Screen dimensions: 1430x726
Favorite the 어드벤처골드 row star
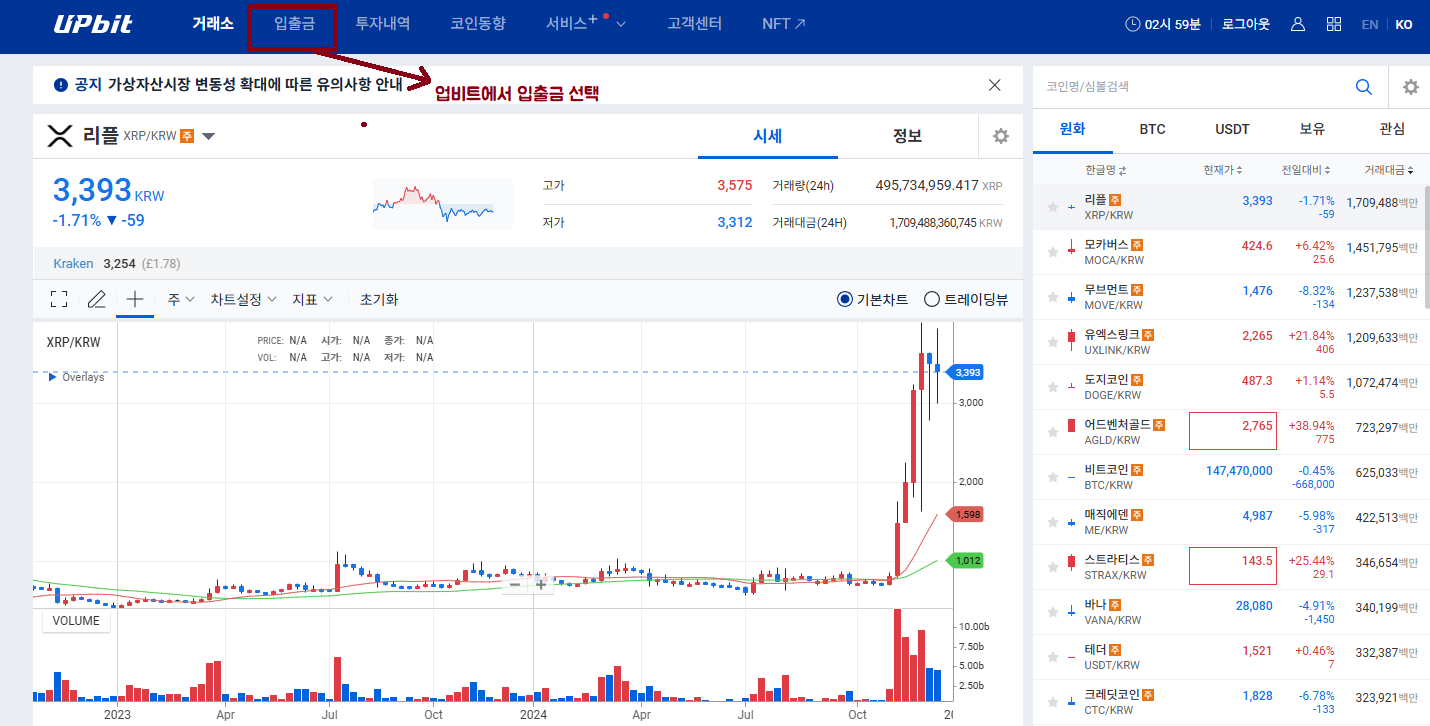tap(1052, 432)
